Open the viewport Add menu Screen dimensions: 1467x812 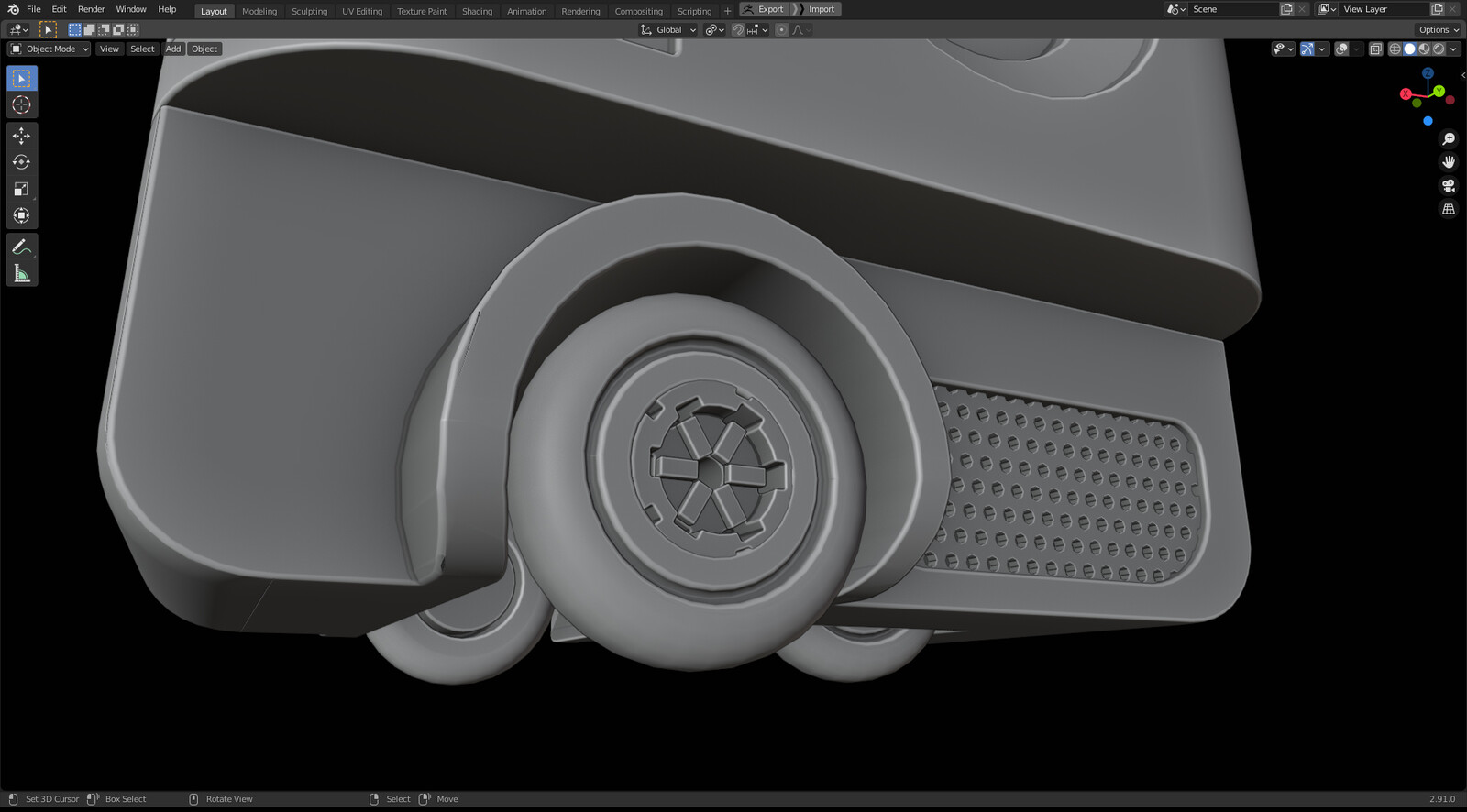click(x=173, y=49)
